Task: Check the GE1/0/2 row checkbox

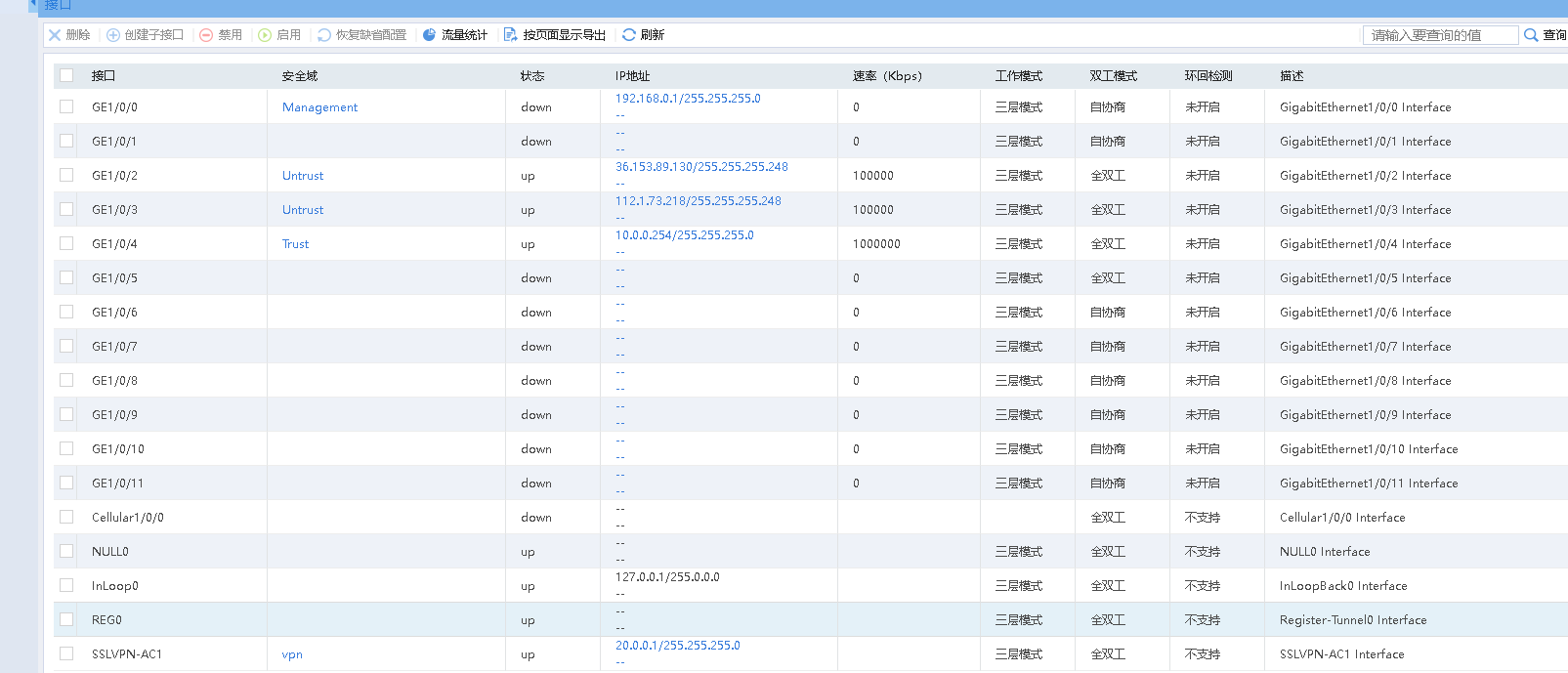Action: tap(66, 175)
